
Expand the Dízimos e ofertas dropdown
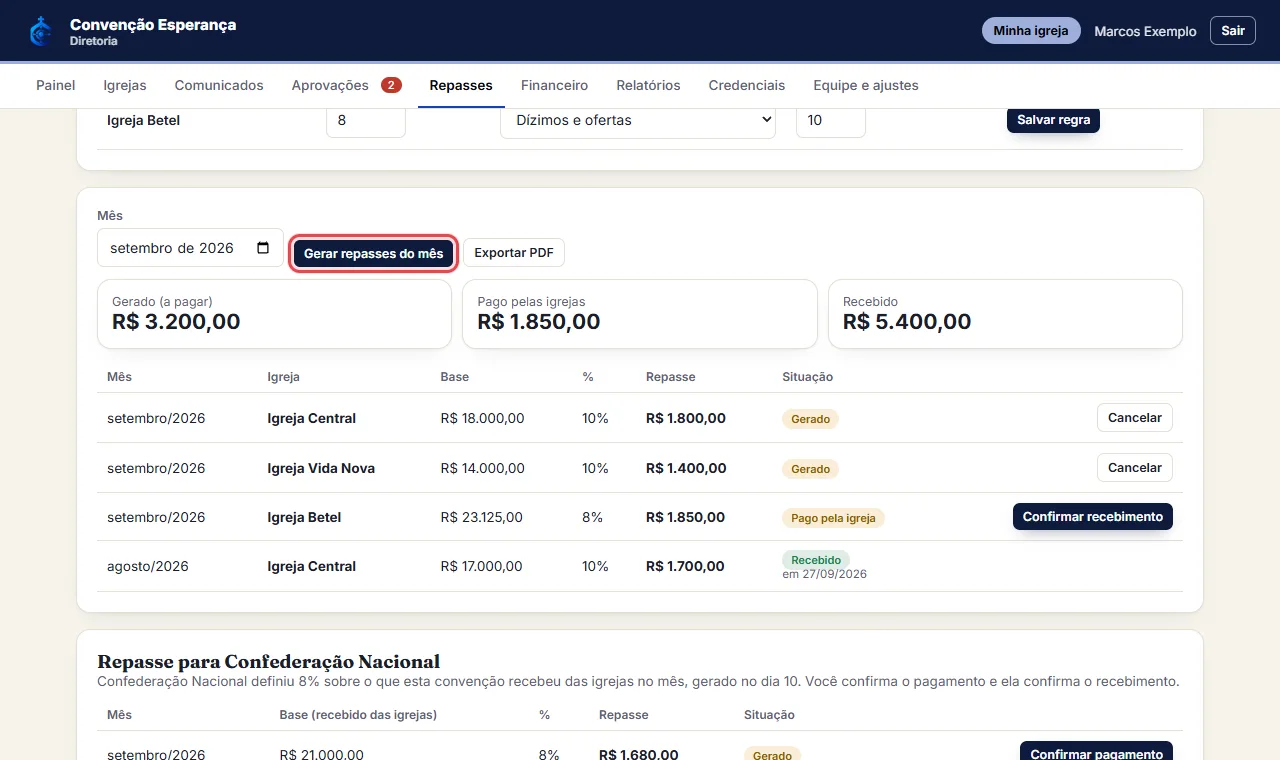638,120
